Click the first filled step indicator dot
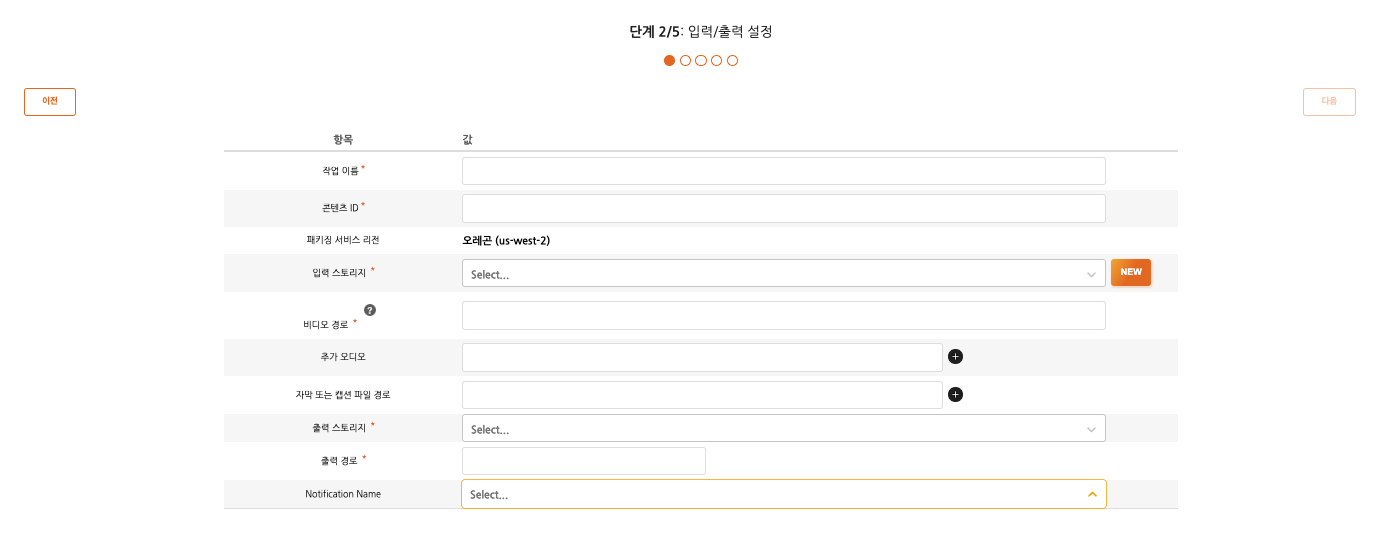 (x=670, y=61)
